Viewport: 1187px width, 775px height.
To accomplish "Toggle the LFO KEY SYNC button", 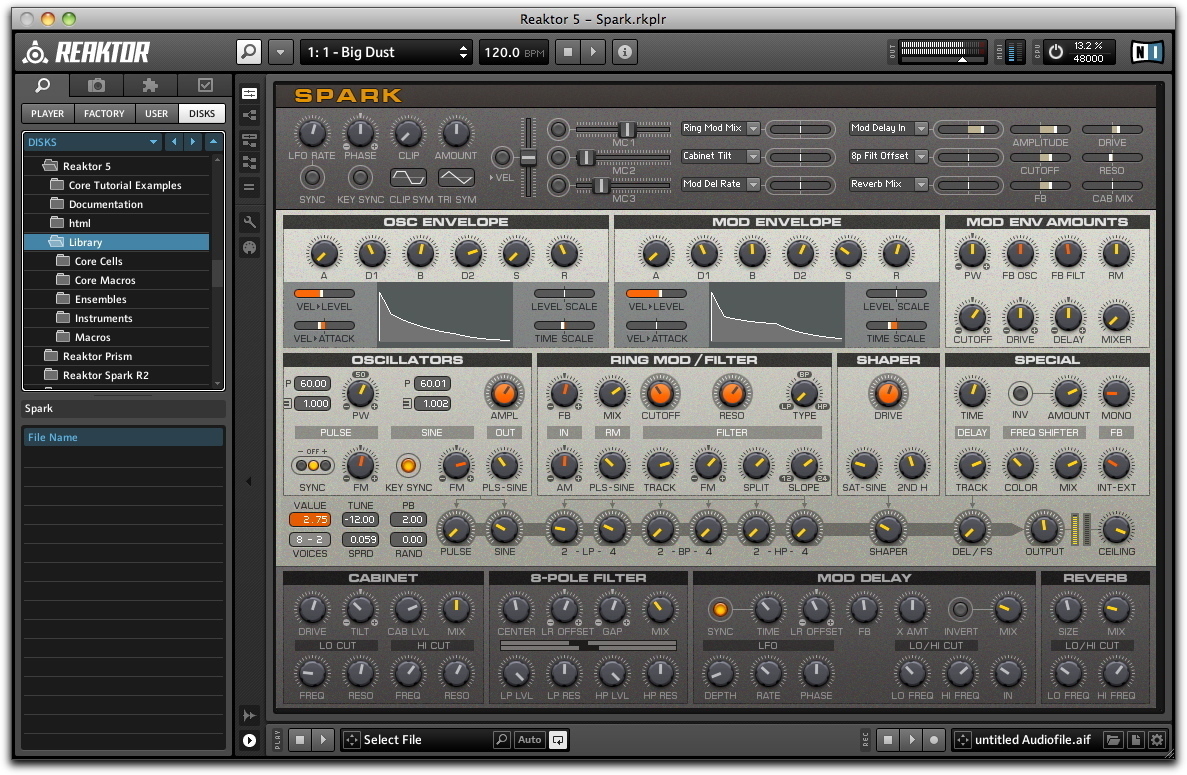I will click(360, 178).
